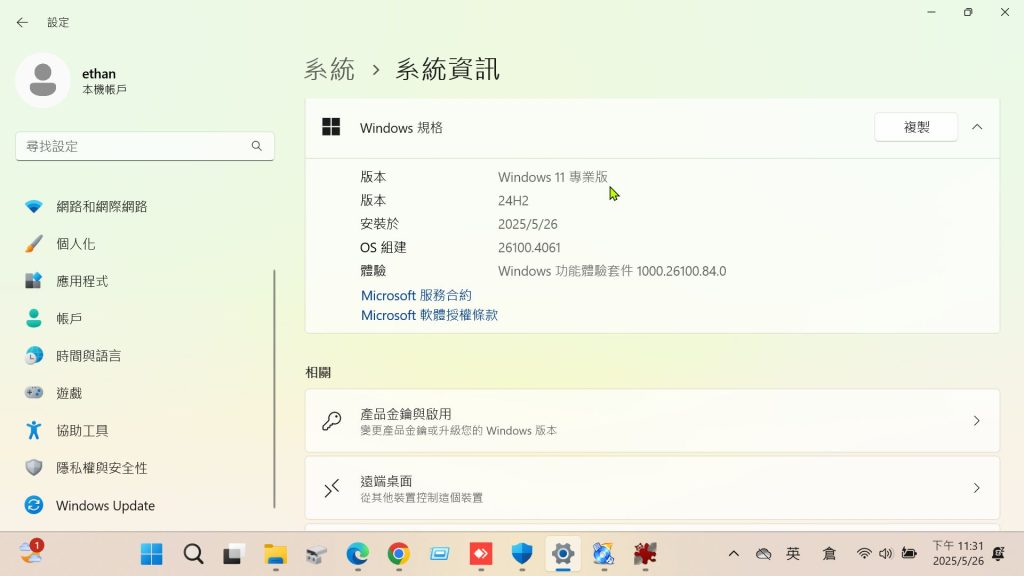The height and width of the screenshot is (576, 1024).
Task: Click the magnifier icon in the settings search box
Action: pyautogui.click(x=257, y=146)
